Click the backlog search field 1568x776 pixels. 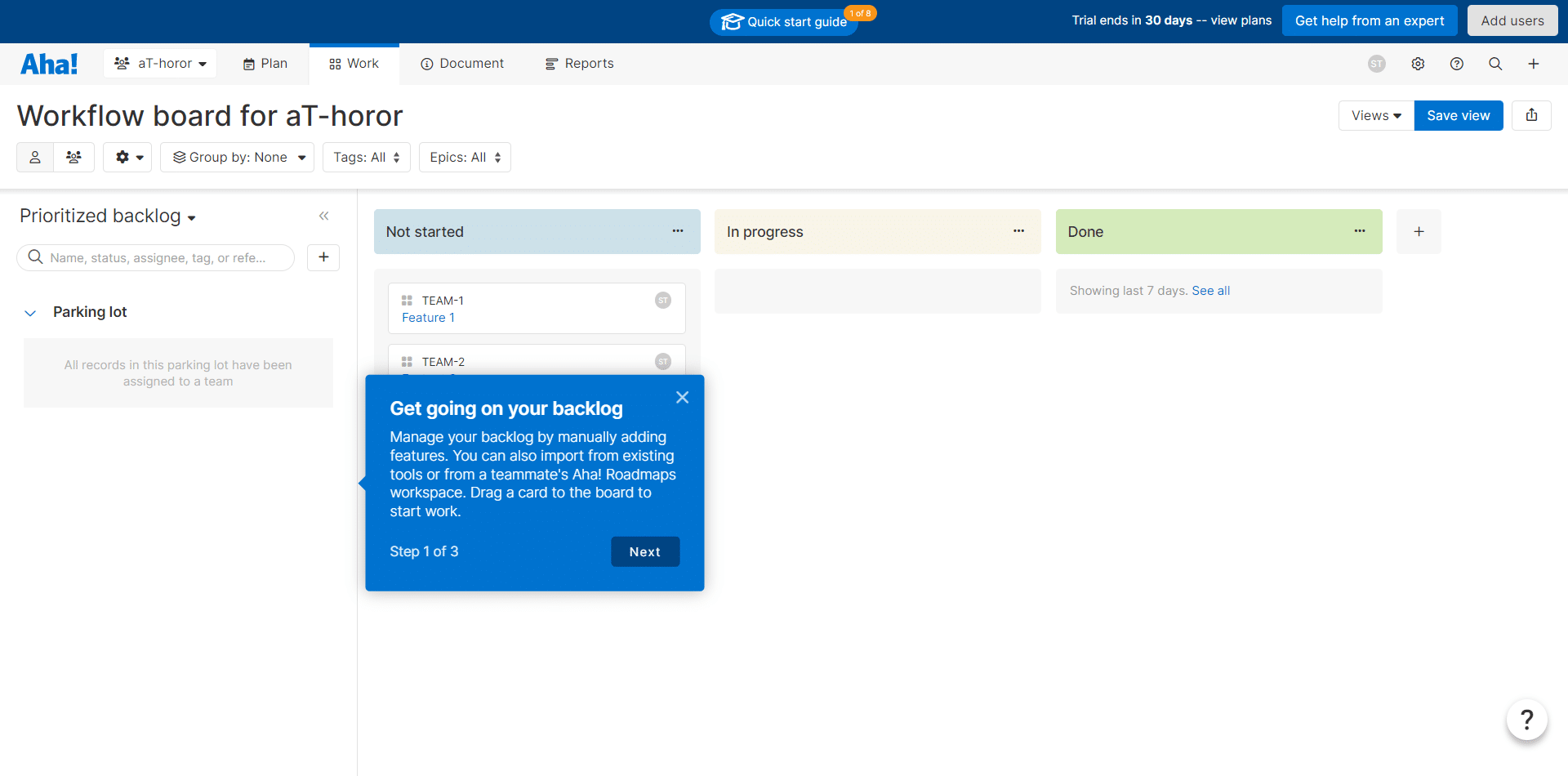[x=156, y=257]
